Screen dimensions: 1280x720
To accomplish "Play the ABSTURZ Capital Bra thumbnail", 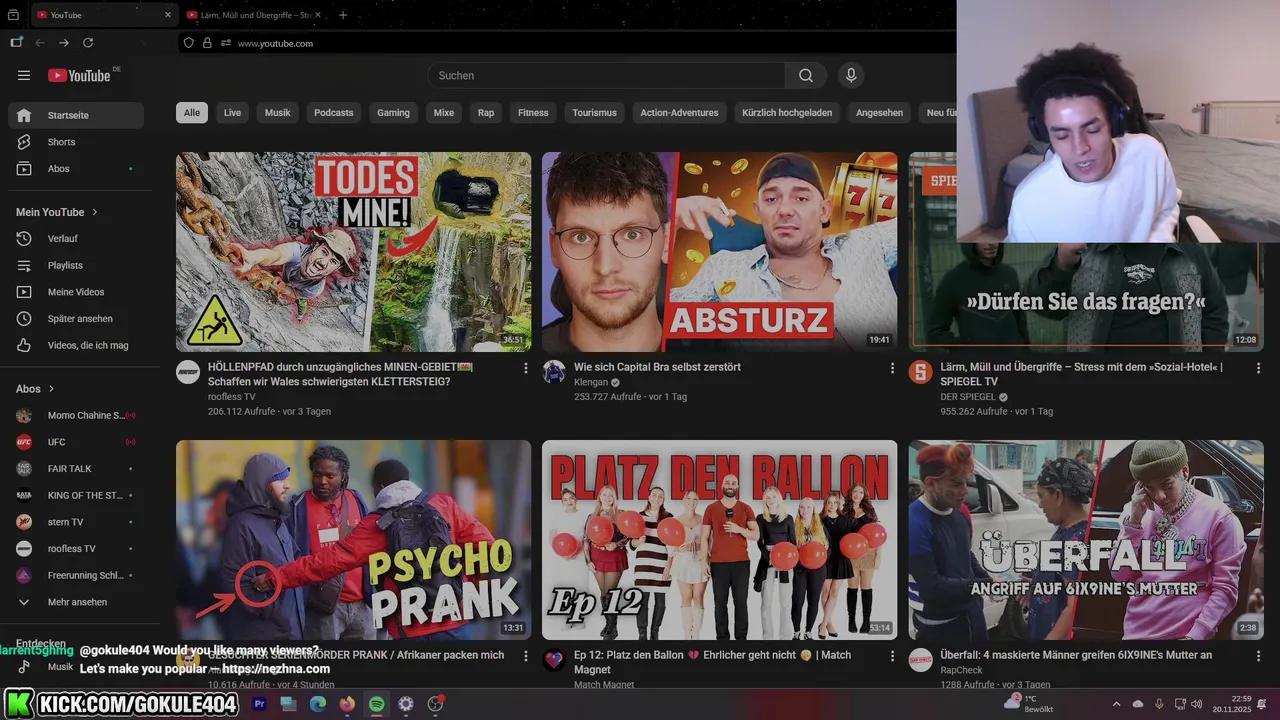I will 720,252.
